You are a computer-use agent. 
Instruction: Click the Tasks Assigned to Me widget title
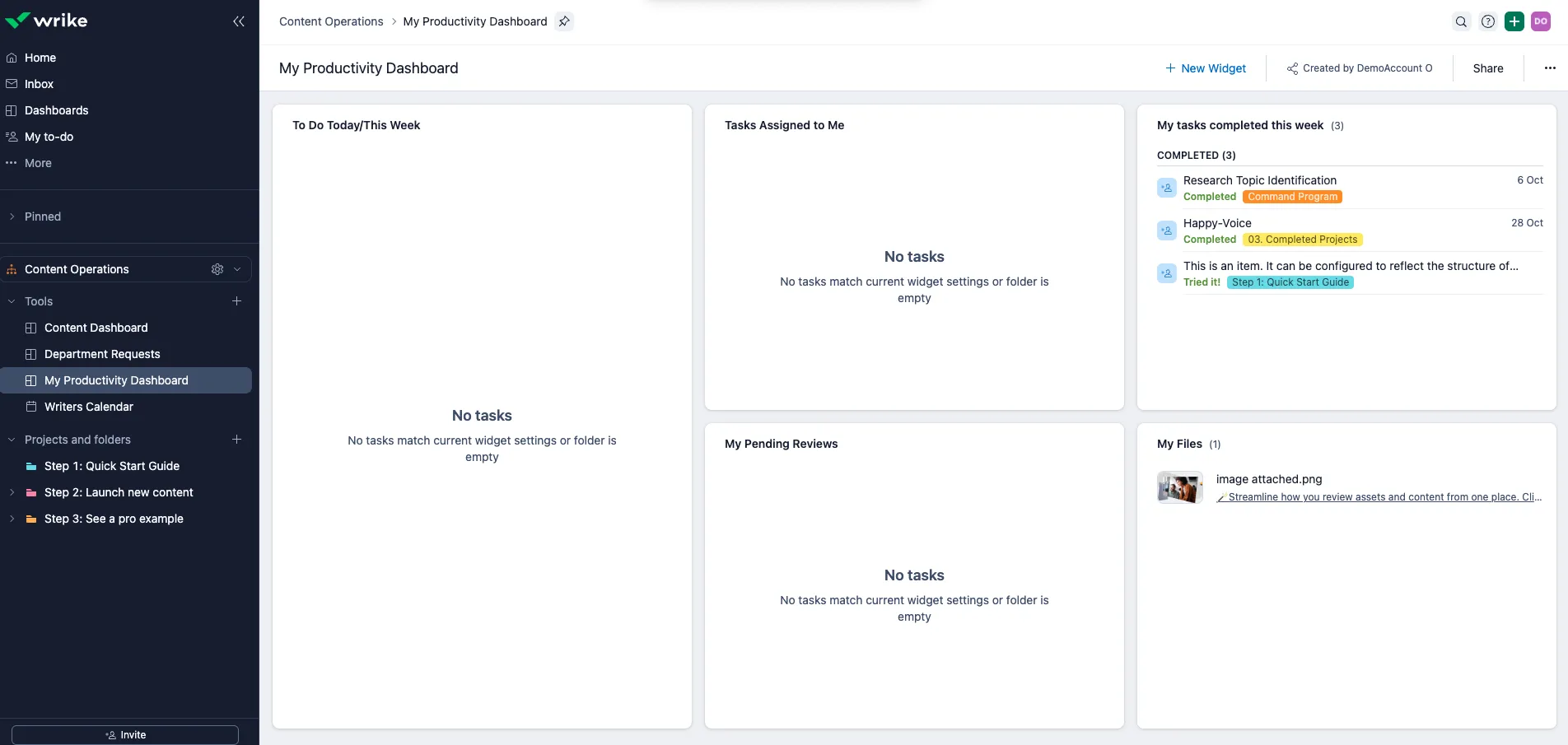(784, 125)
